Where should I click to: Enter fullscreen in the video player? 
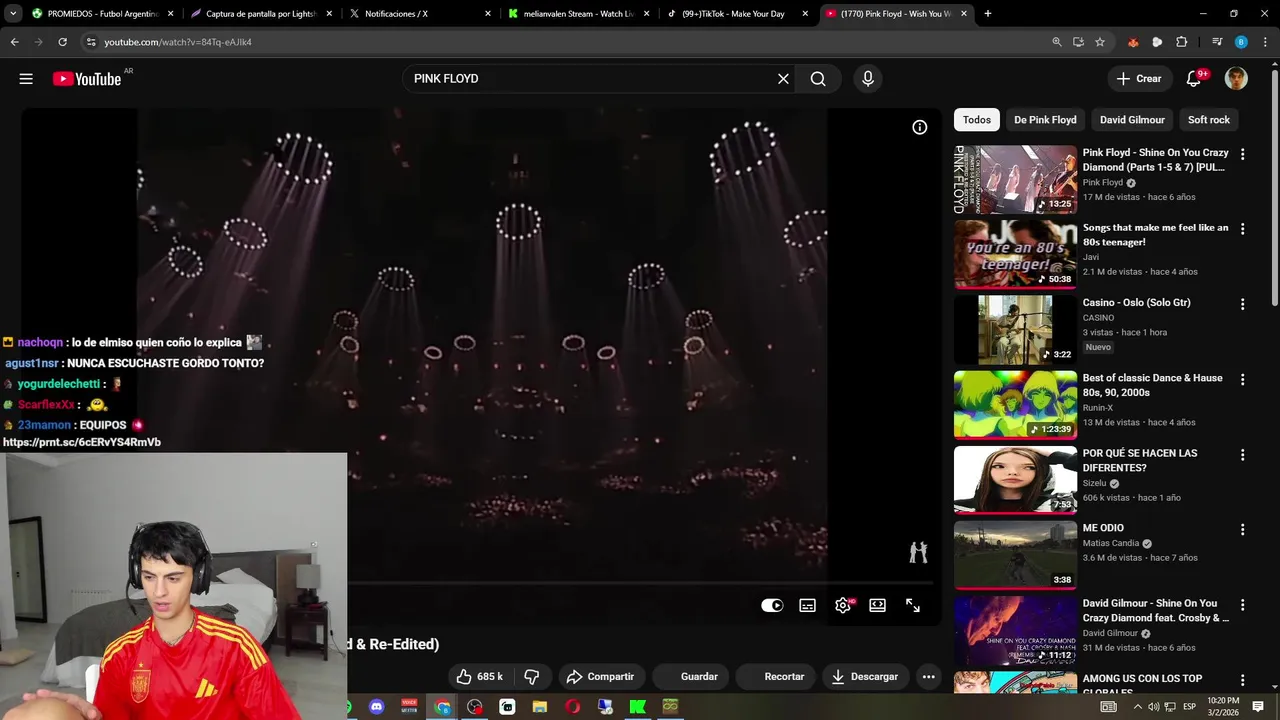pyautogui.click(x=912, y=605)
